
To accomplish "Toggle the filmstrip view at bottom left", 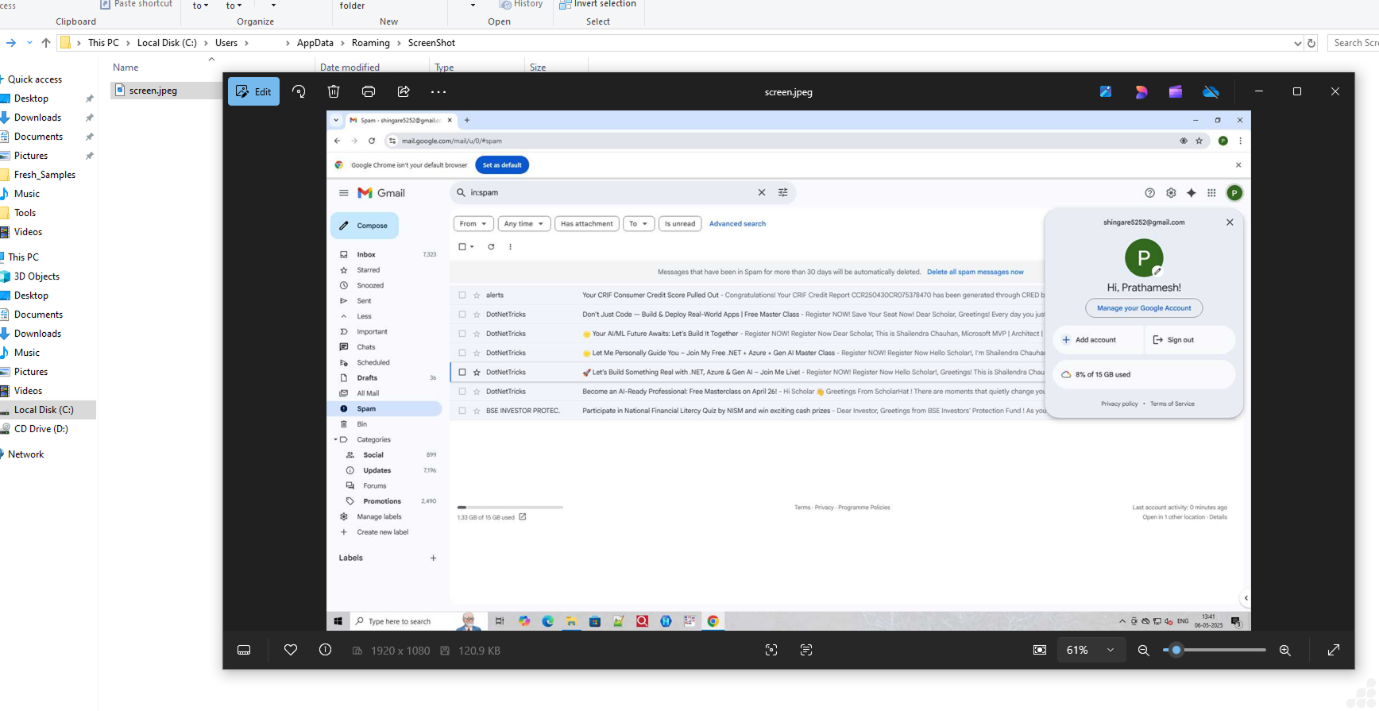I will pos(243,650).
